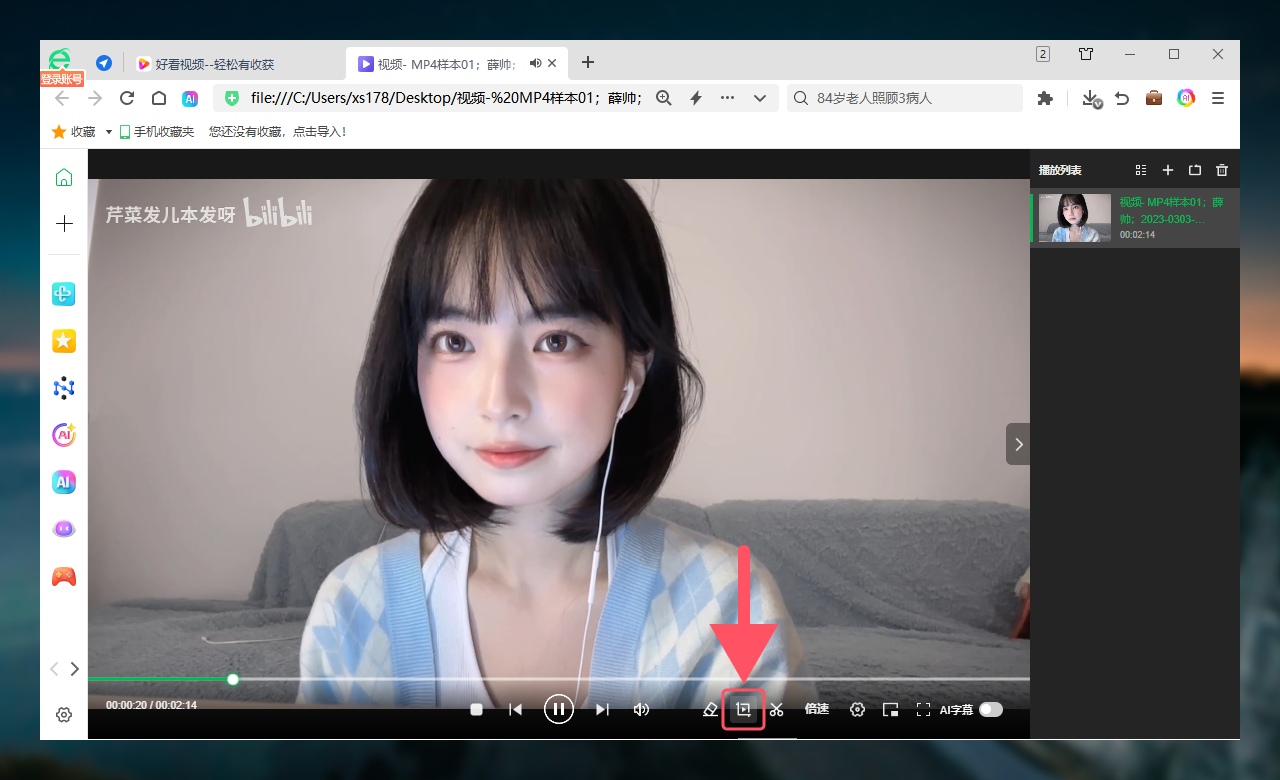Open the AI icon beside address bar
This screenshot has height=780, width=1280.
190,98
